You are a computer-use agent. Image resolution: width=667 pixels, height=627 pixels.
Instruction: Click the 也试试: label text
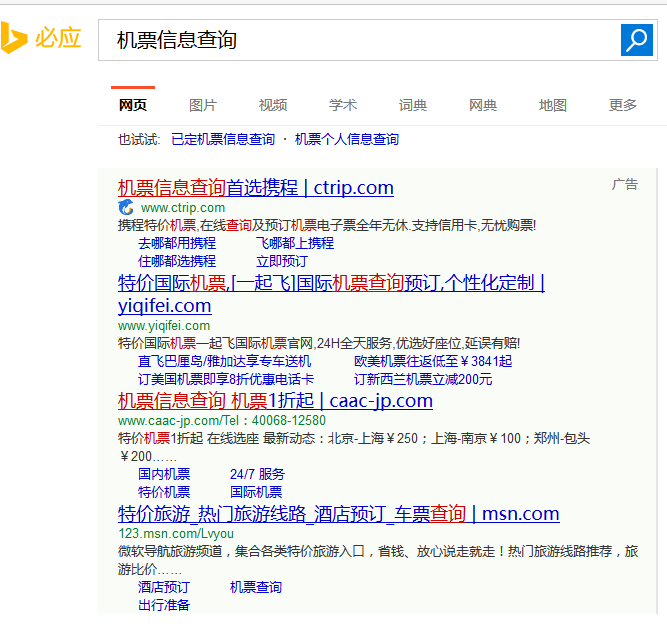139,139
